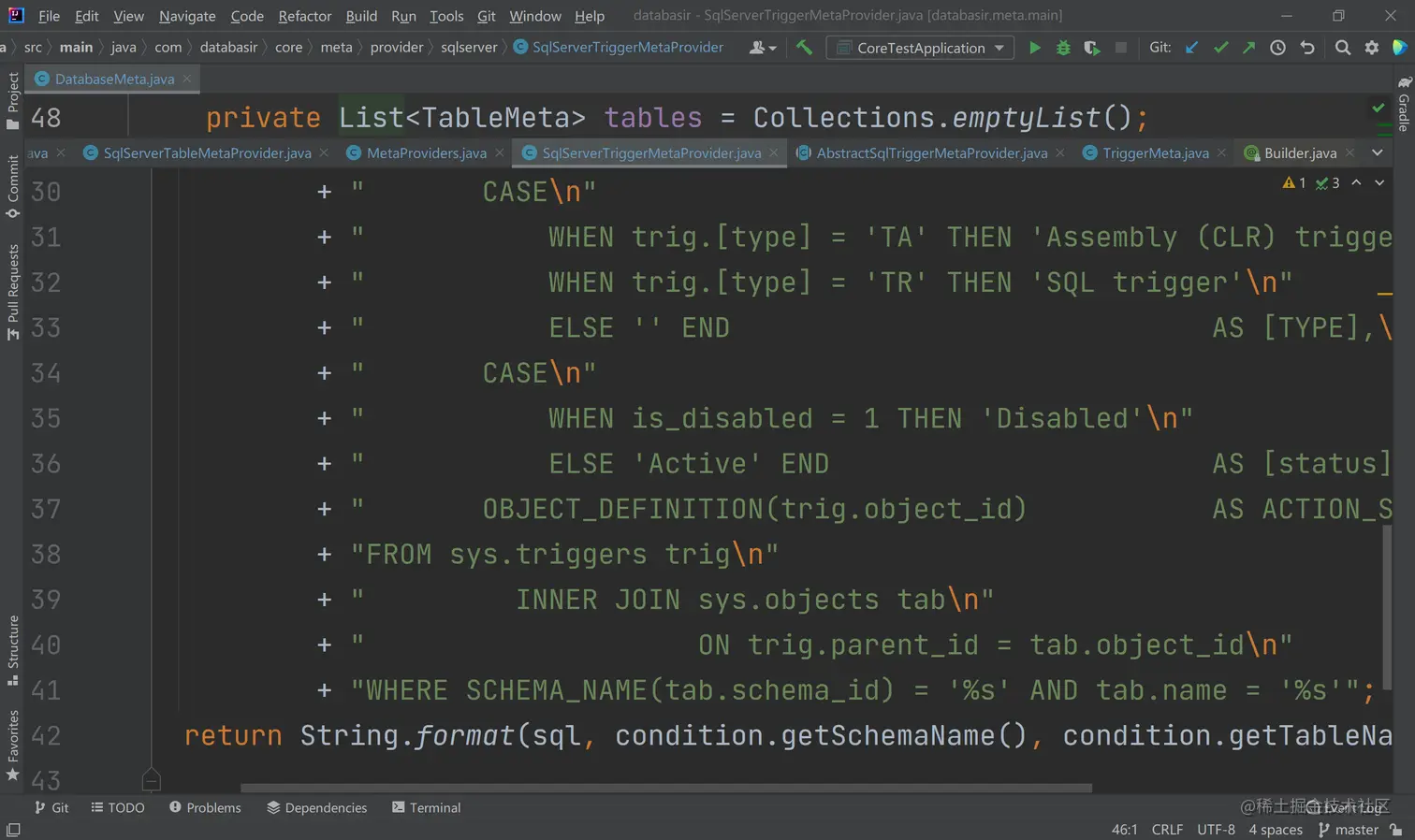Open the Terminal tool window
The height and width of the screenshot is (840, 1415).
426,807
